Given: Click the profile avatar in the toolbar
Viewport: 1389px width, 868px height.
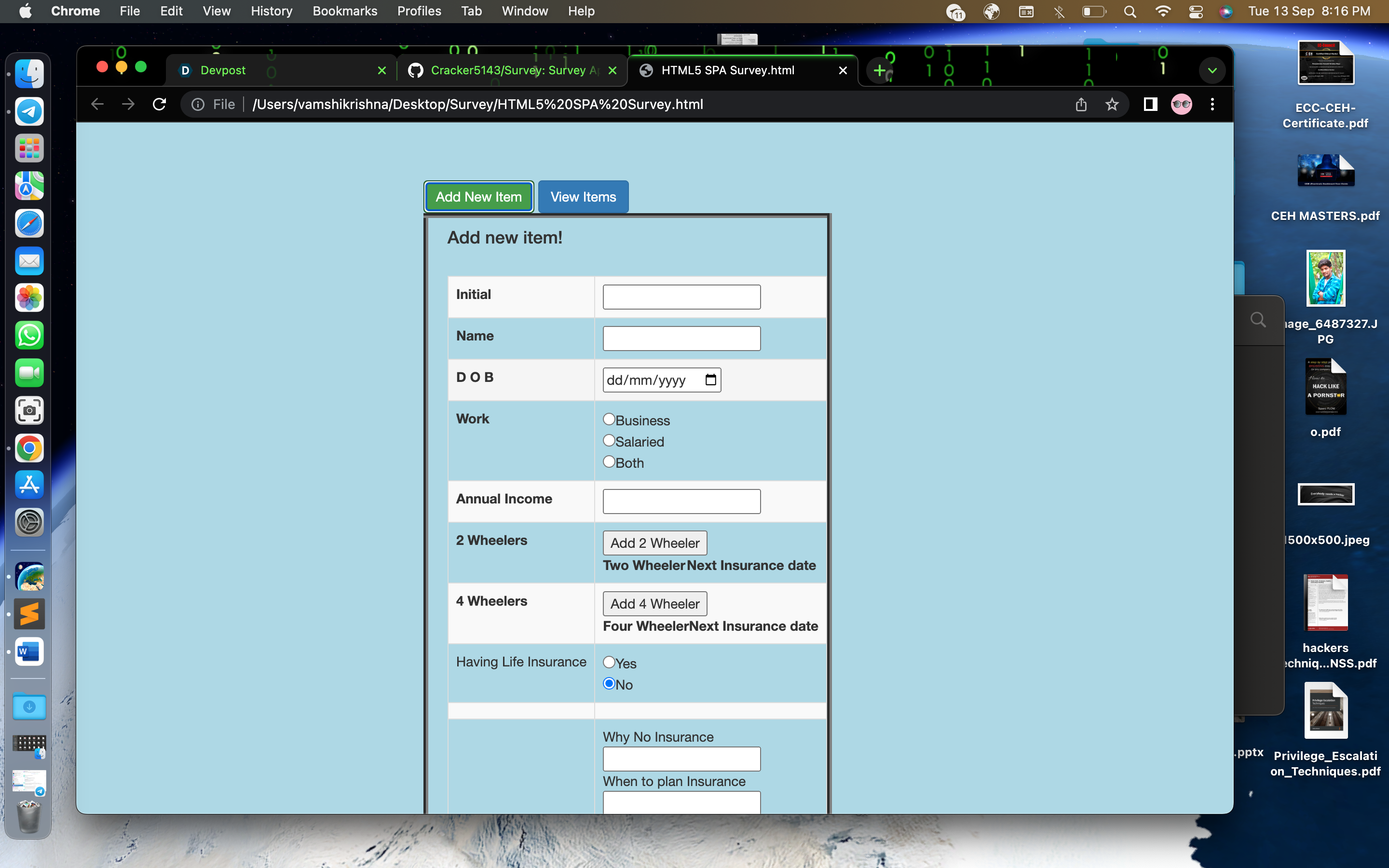Looking at the screenshot, I should click(1181, 104).
